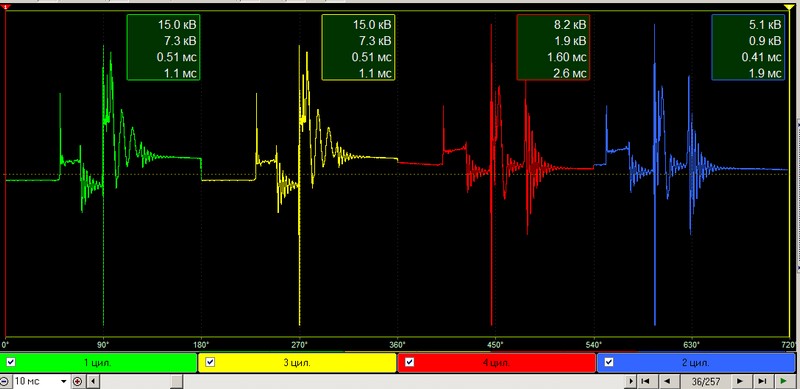Click the blue 2 цил. label bar
This screenshot has width=800, height=389.
(696, 363)
